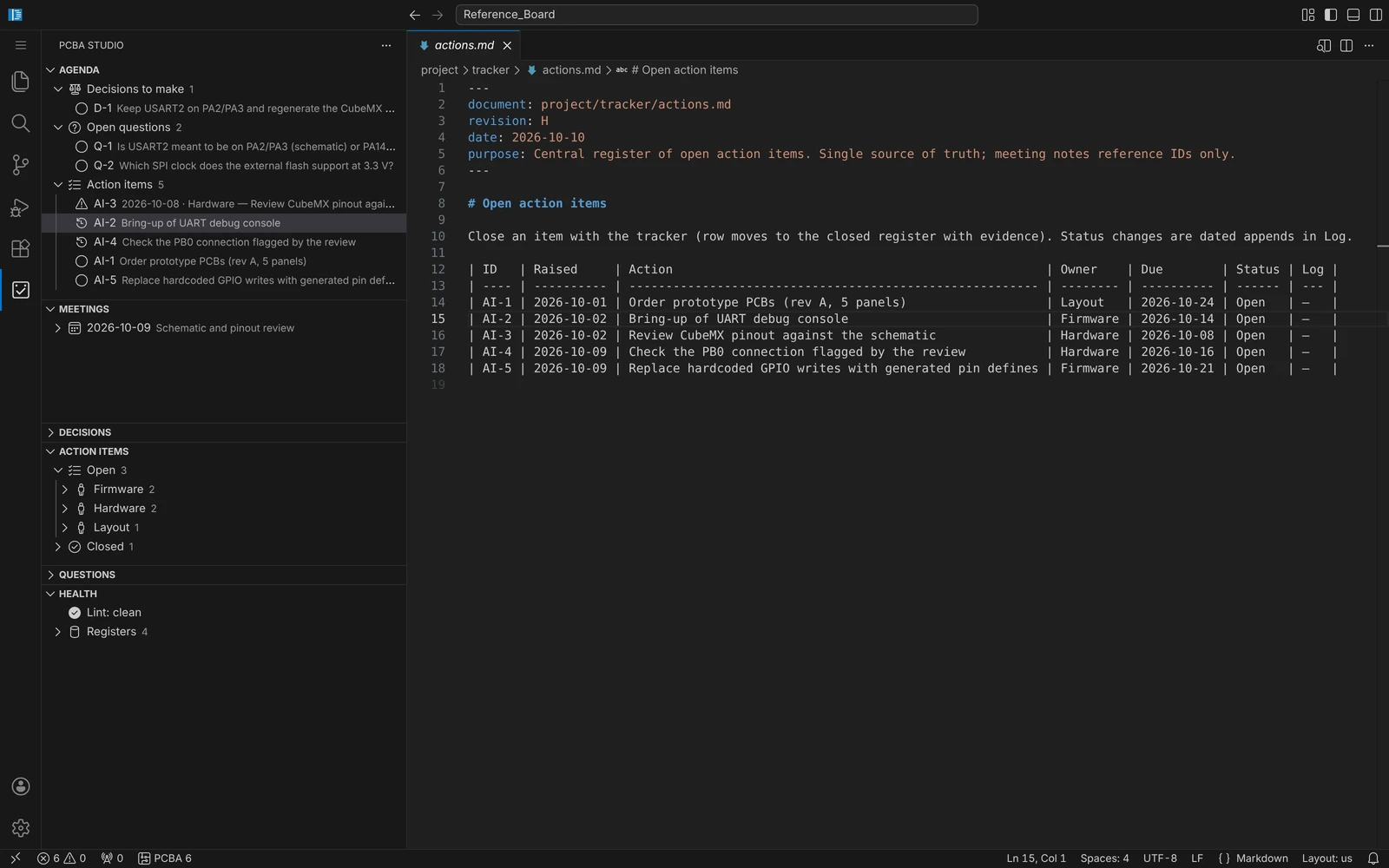Click the PCBA 6 status bar item
This screenshot has height=868, width=1389.
pos(165,858)
